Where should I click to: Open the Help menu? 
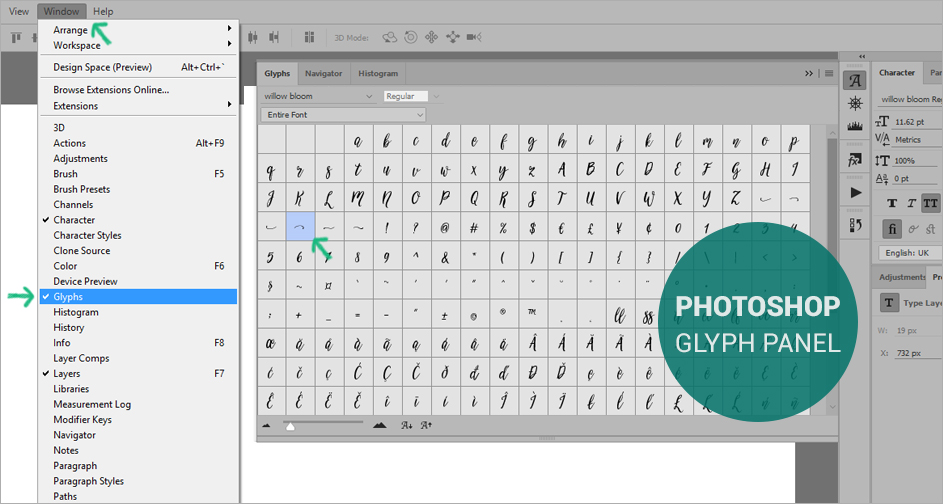[103, 11]
